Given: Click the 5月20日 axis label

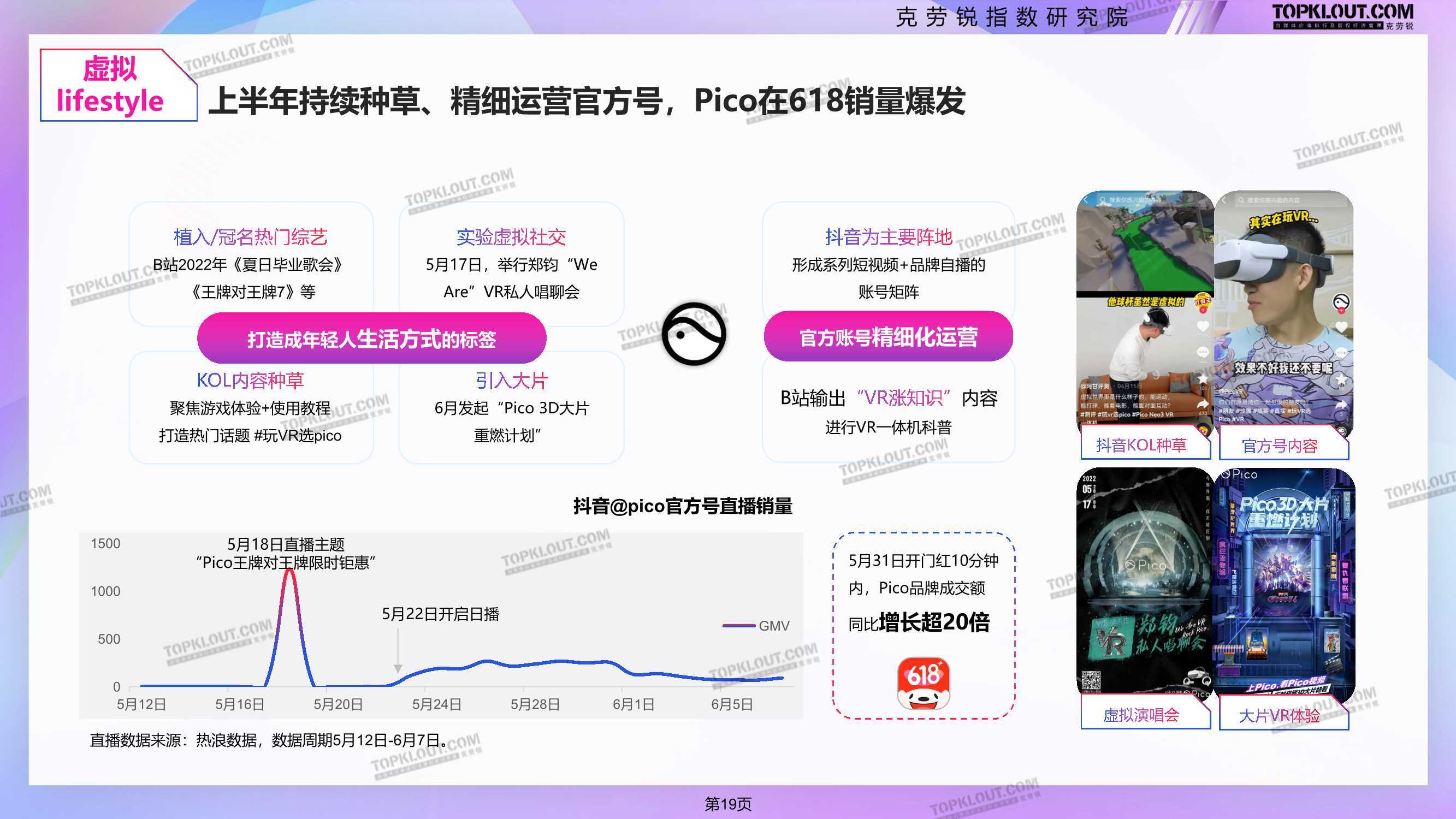Looking at the screenshot, I should tap(338, 704).
